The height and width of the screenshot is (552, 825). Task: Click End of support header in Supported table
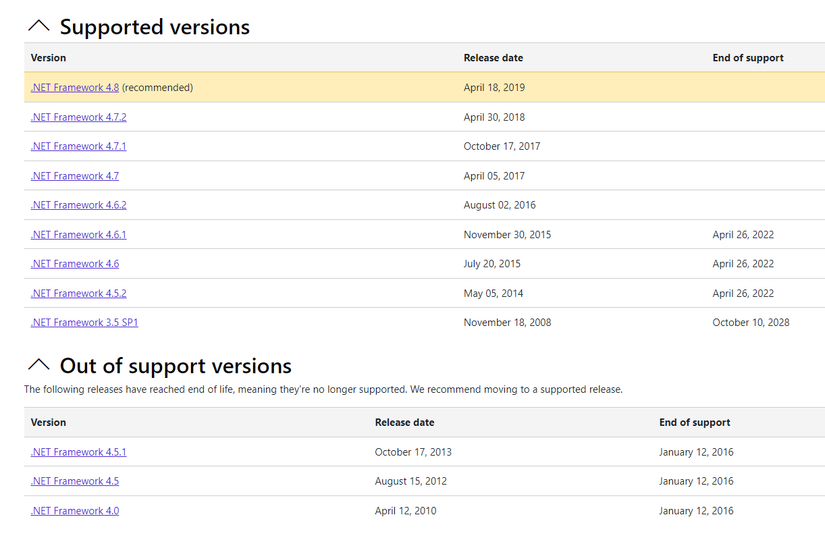748,58
